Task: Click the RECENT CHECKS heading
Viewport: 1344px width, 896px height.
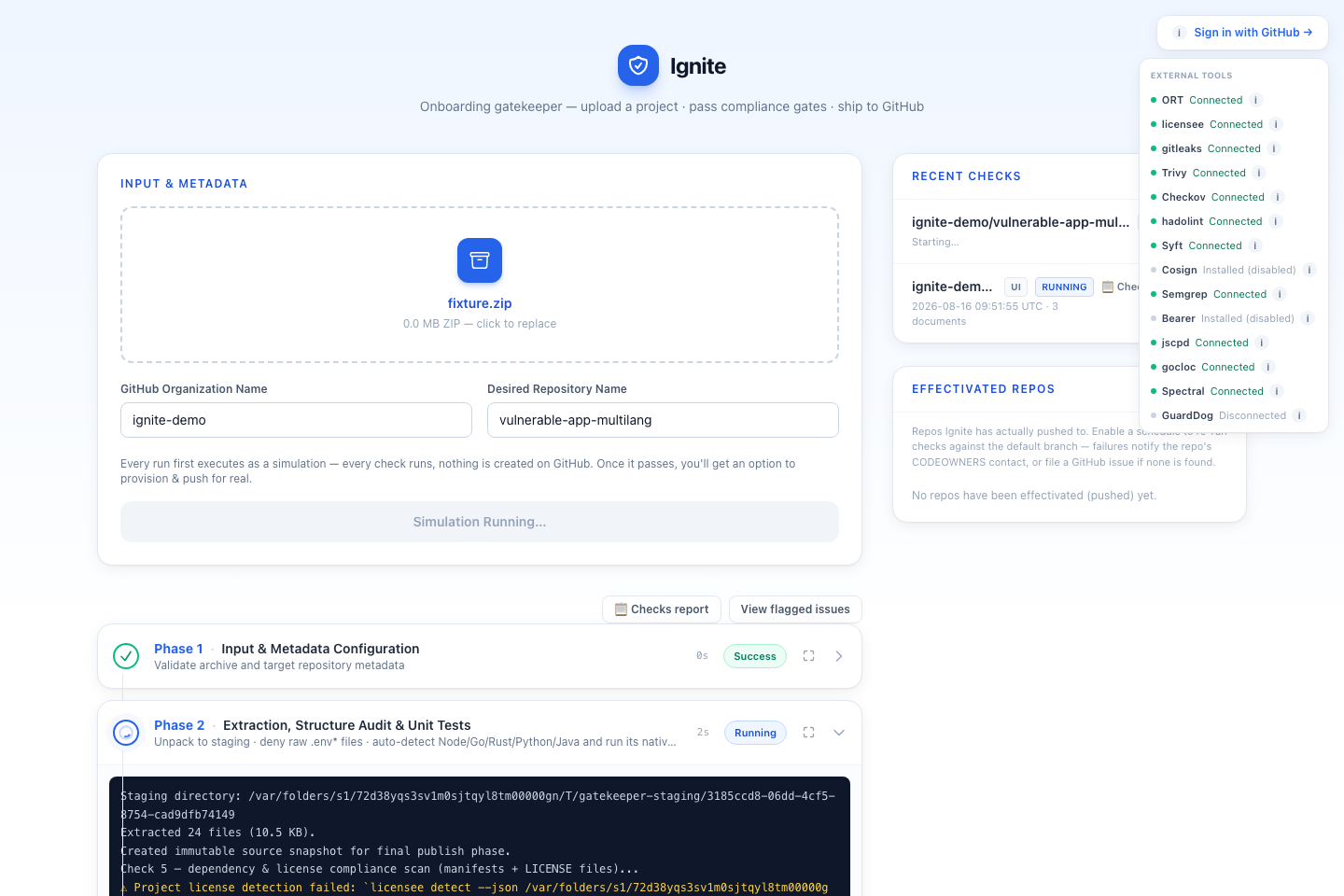Action: [x=966, y=176]
